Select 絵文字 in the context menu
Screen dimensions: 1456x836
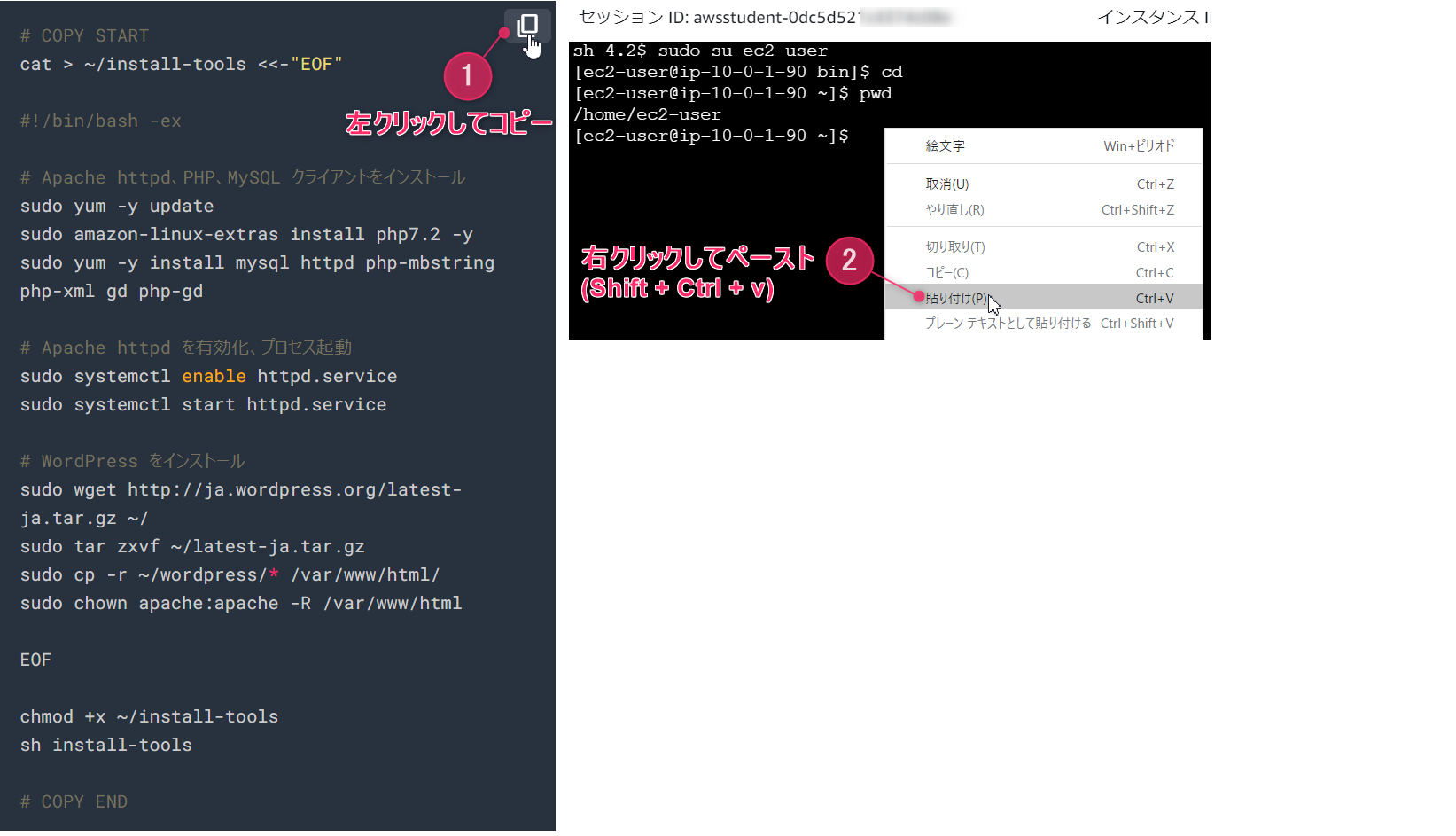(x=945, y=146)
